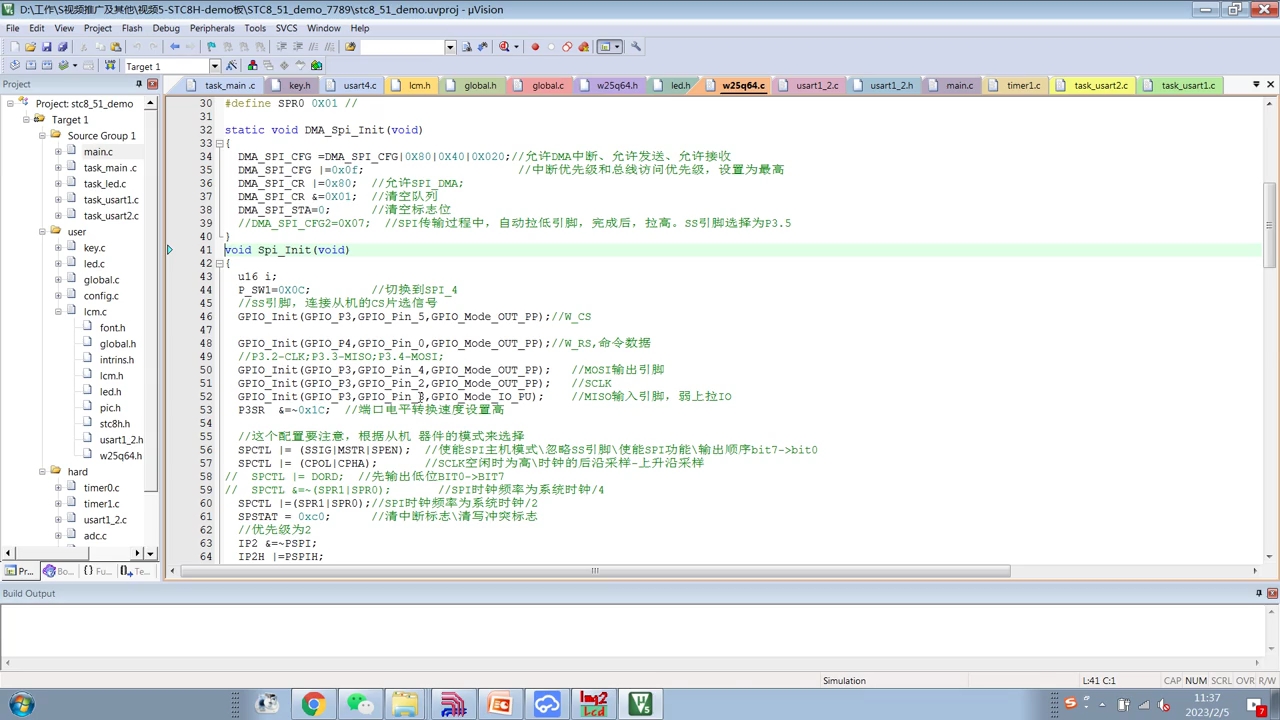Click the Open file toolbar icon
This screenshot has height=720, width=1280.
[x=30, y=47]
